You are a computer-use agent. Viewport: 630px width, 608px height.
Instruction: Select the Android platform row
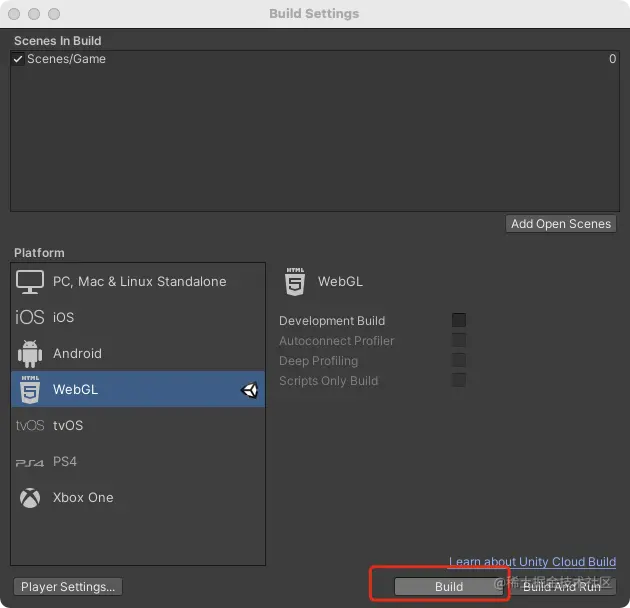point(138,353)
